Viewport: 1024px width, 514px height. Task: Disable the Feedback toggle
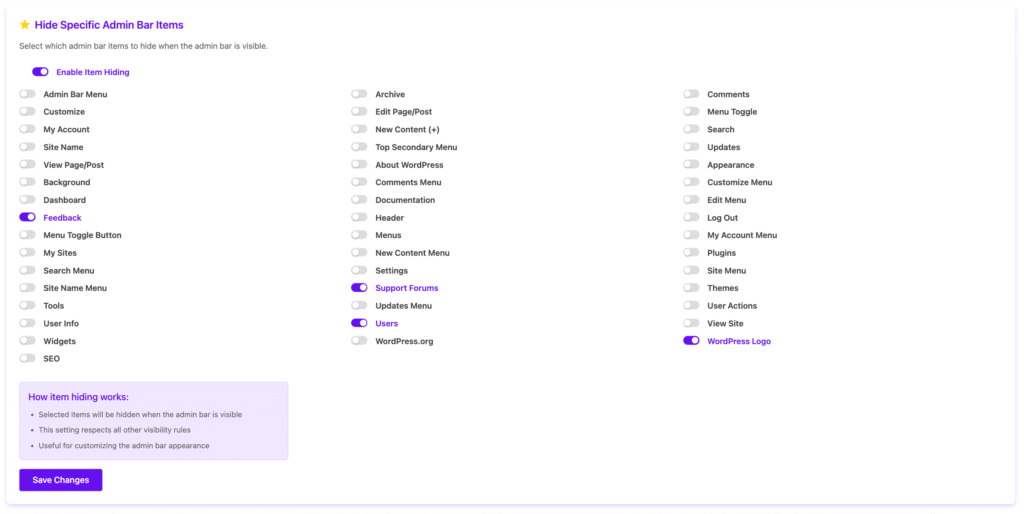27,217
